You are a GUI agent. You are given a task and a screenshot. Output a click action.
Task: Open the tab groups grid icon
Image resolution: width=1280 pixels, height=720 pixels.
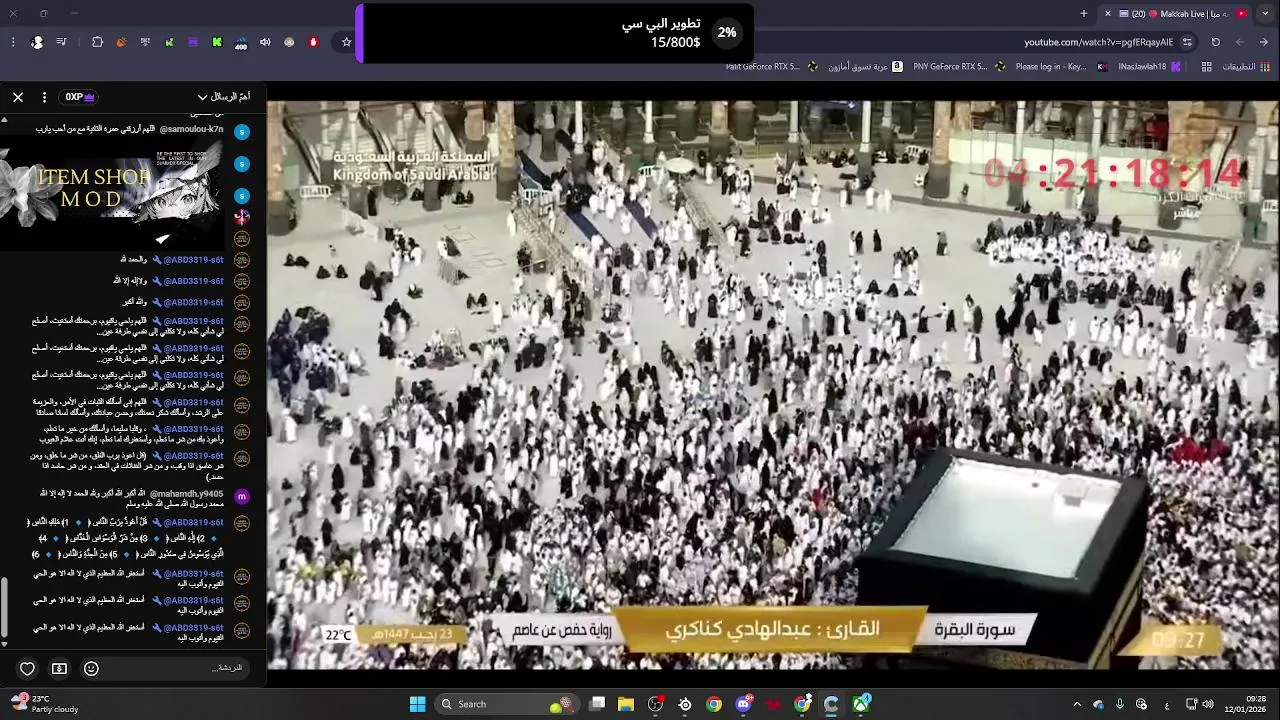point(1207,67)
